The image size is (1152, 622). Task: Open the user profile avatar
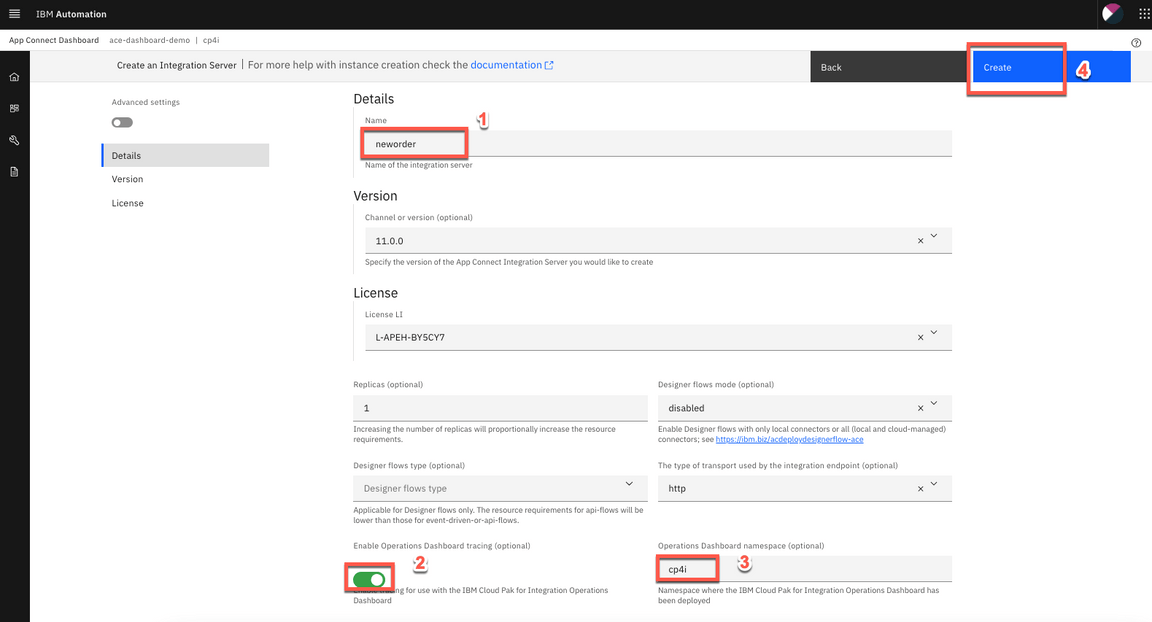coord(1112,13)
